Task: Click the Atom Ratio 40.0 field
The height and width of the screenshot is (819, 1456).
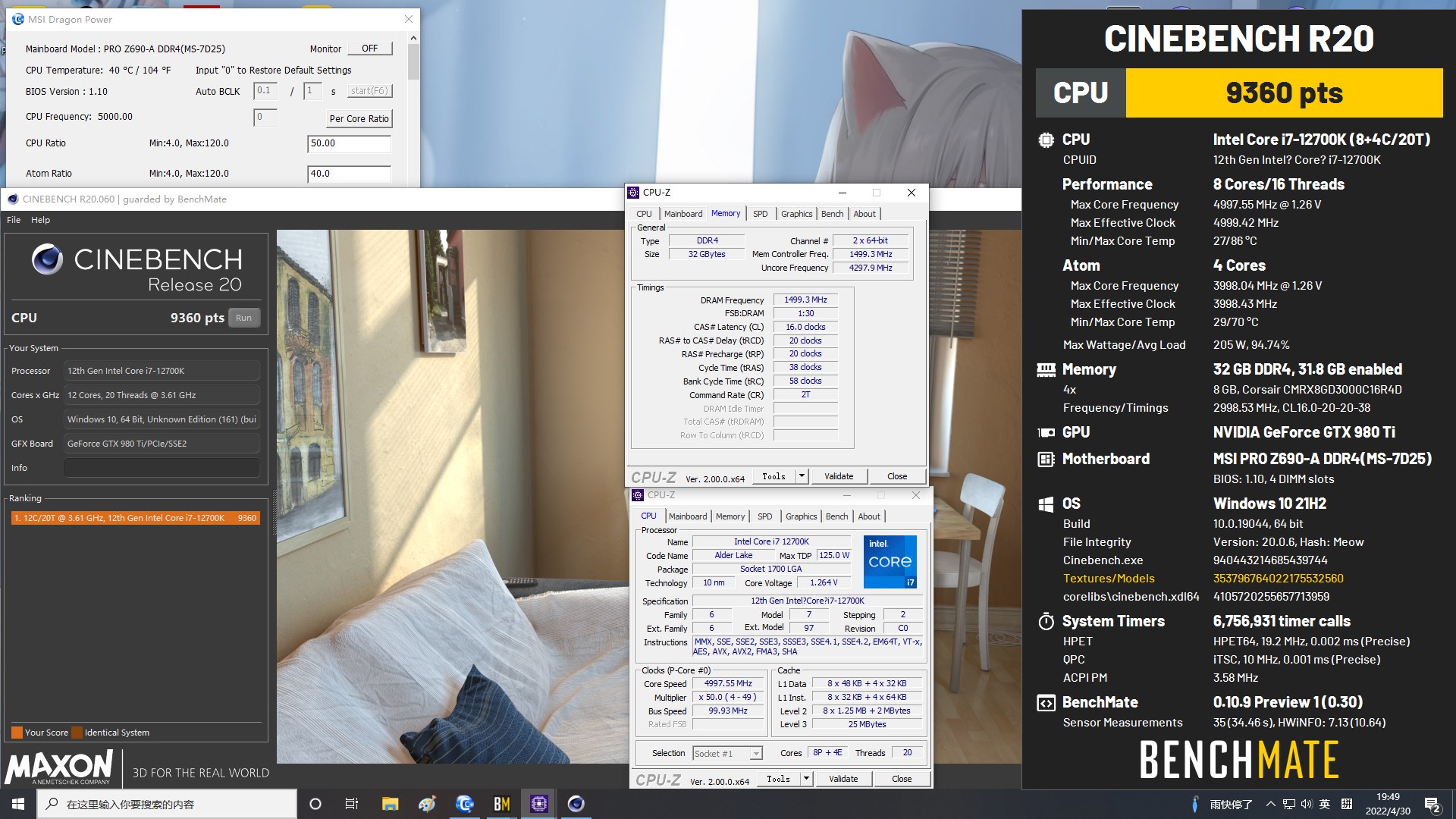Action: tap(349, 174)
